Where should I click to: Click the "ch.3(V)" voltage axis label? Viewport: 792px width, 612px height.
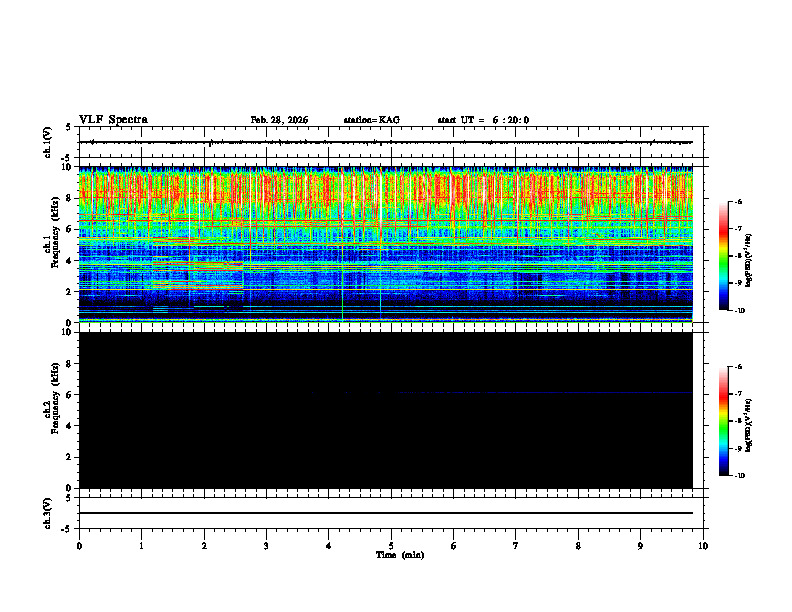(47, 513)
